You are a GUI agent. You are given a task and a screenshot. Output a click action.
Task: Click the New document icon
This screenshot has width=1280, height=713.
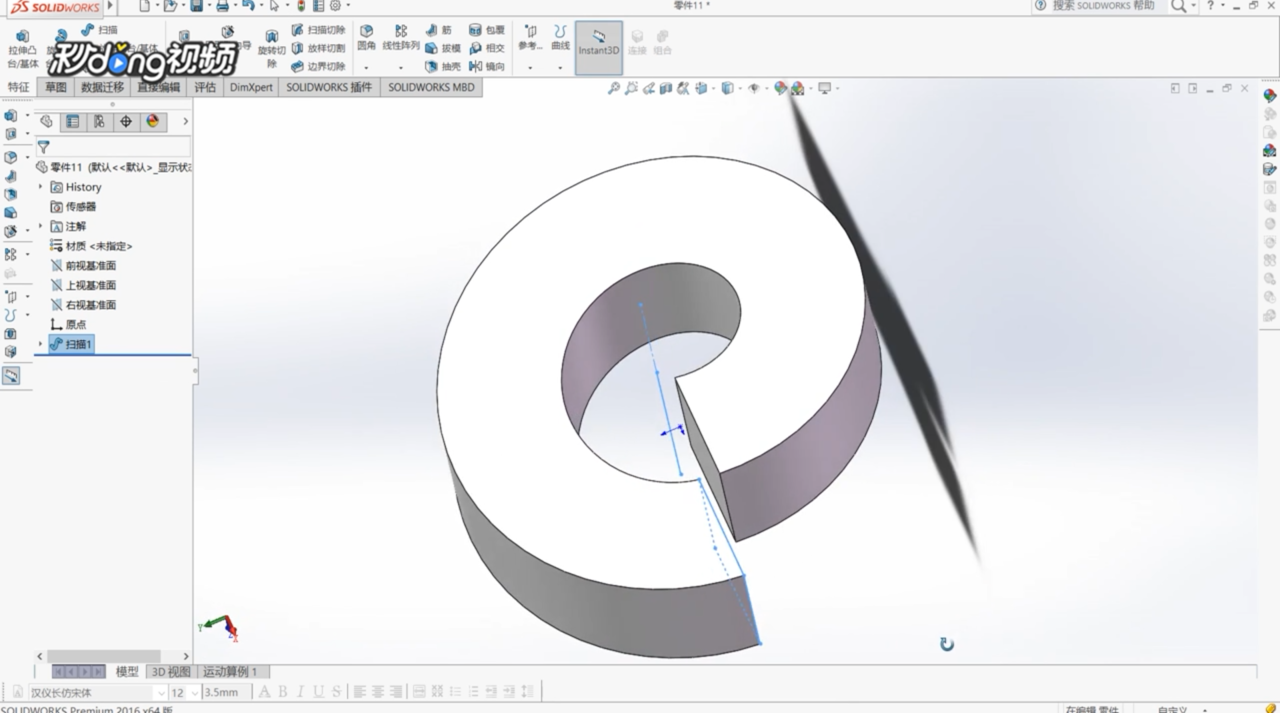[145, 6]
